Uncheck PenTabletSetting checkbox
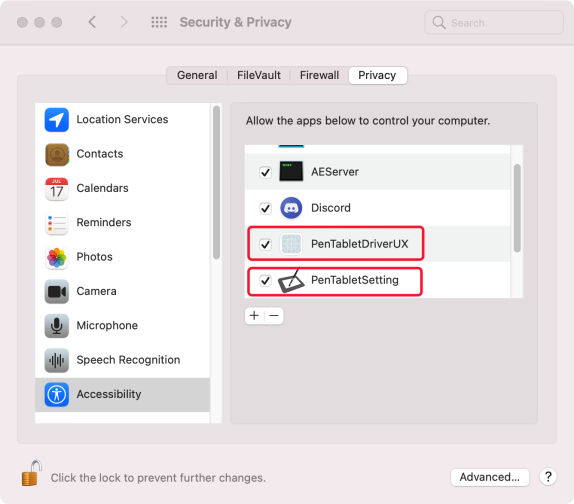Viewport: 574px width, 504px height. (x=265, y=280)
